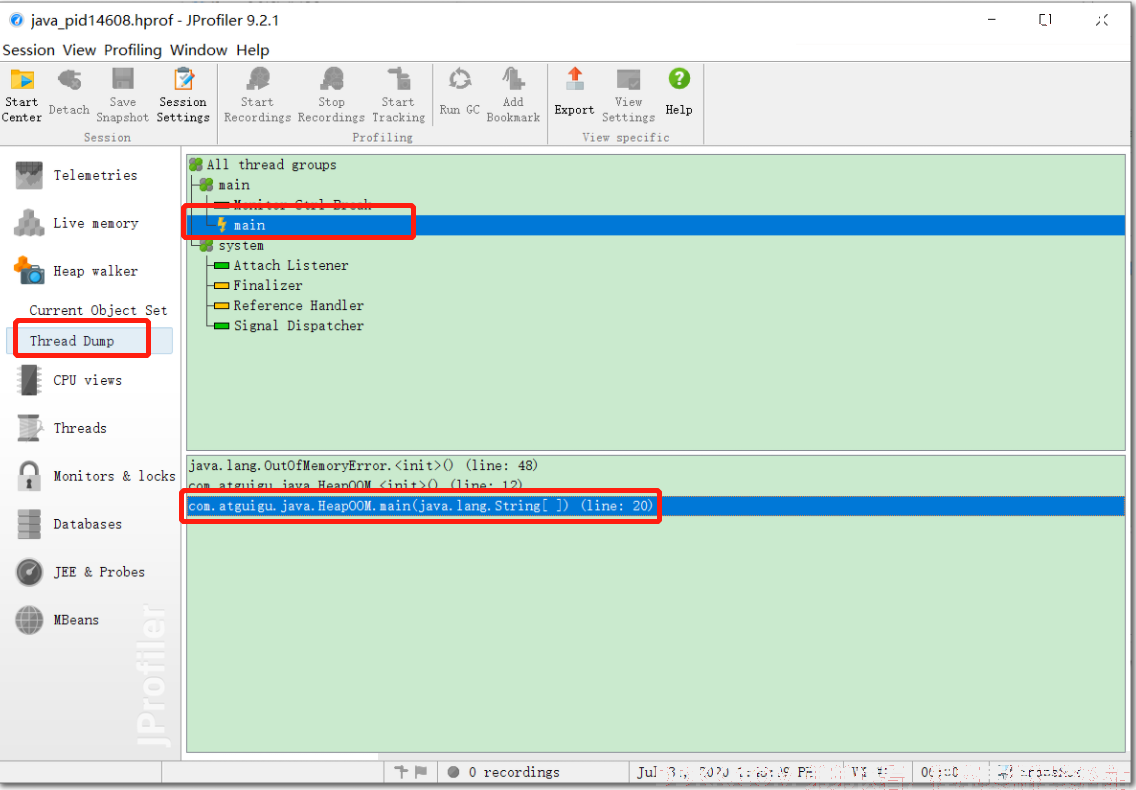1136x790 pixels.
Task: Click the pin icon in status bar
Action: tap(401, 772)
